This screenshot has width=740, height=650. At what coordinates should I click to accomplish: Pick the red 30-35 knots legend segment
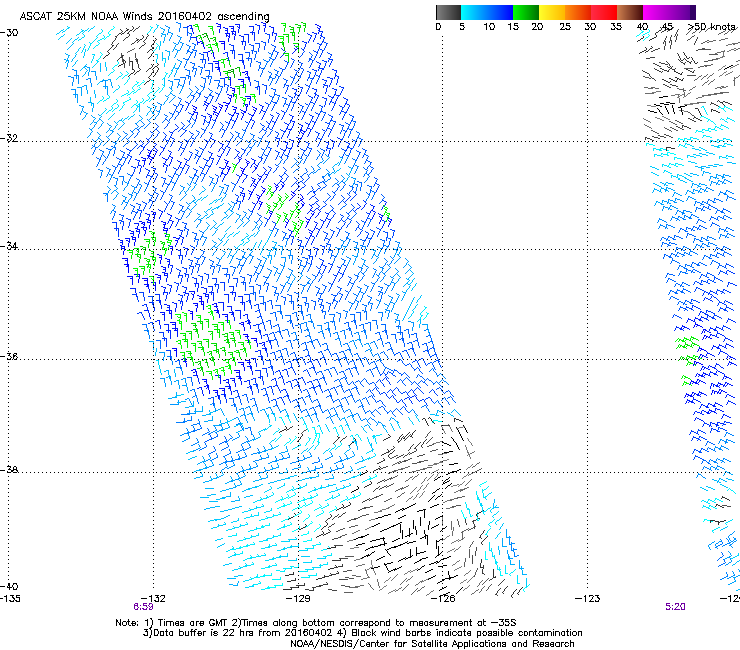604,12
